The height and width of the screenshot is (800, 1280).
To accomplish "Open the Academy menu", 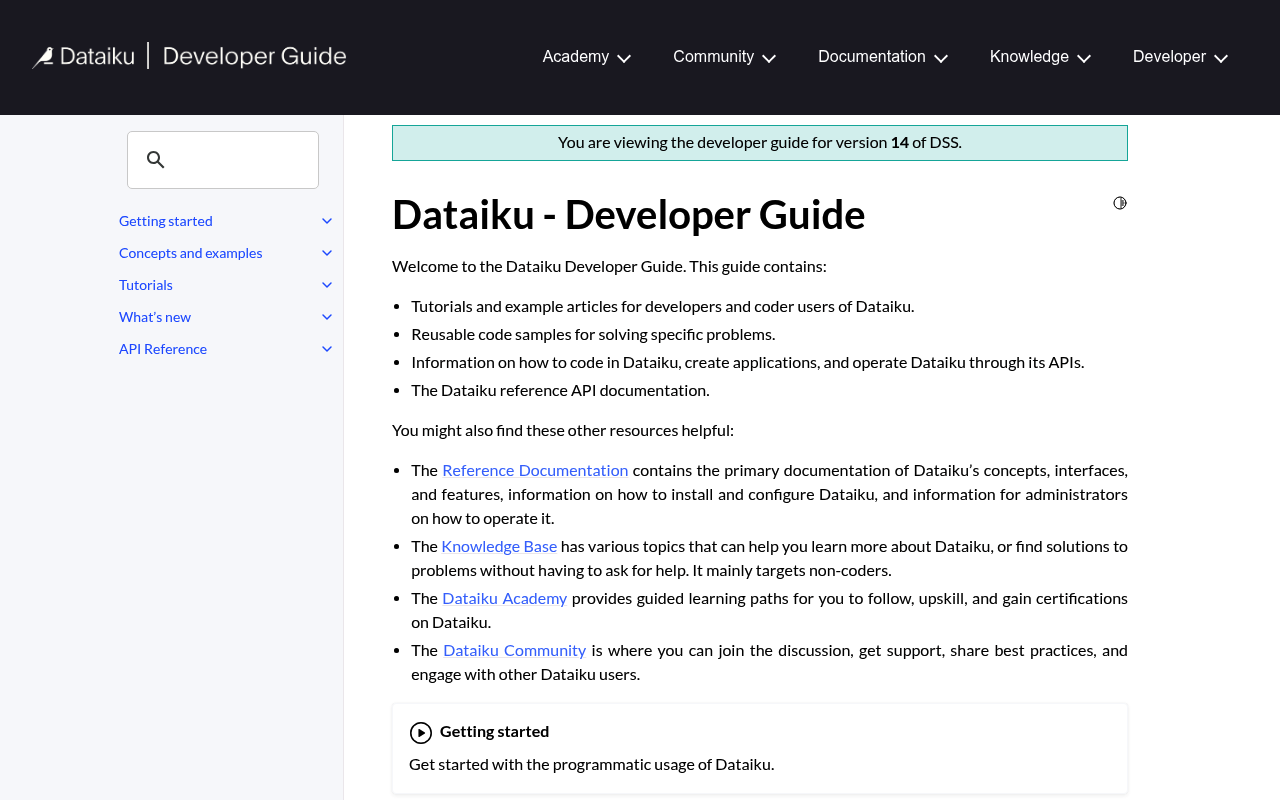I will pyautogui.click(x=576, y=57).
